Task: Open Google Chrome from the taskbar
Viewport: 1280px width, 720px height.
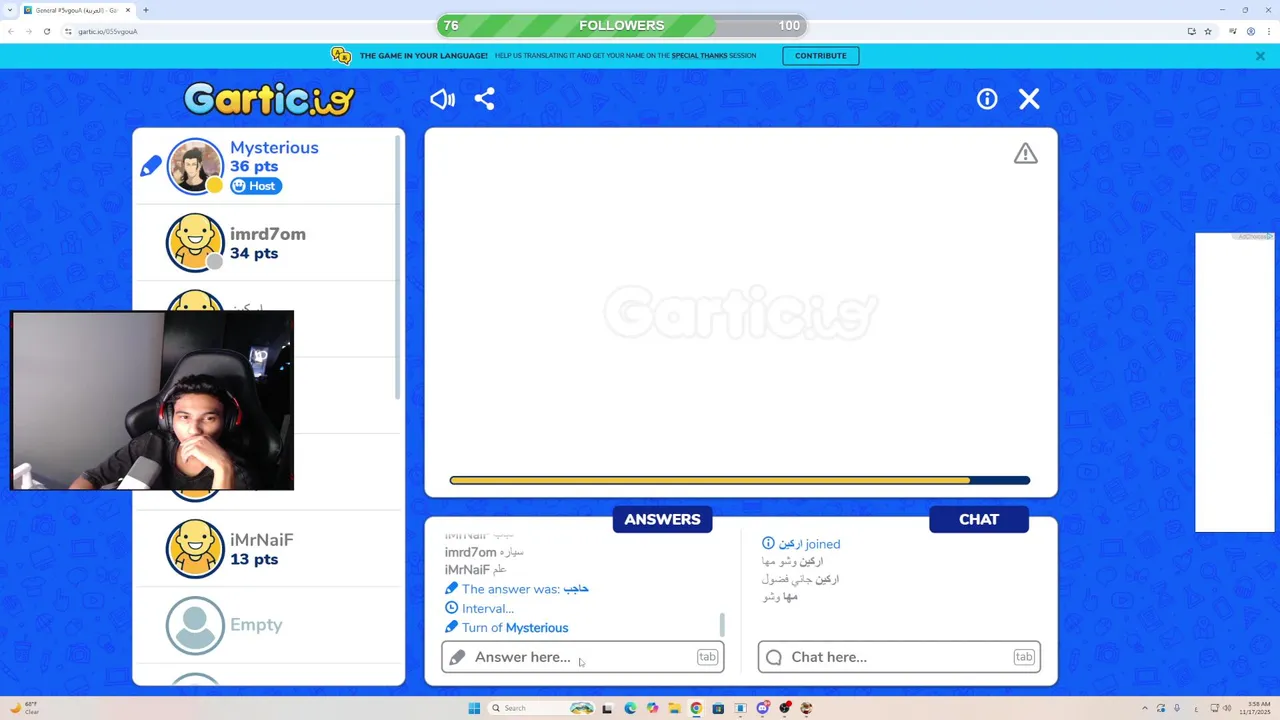Action: (x=696, y=708)
